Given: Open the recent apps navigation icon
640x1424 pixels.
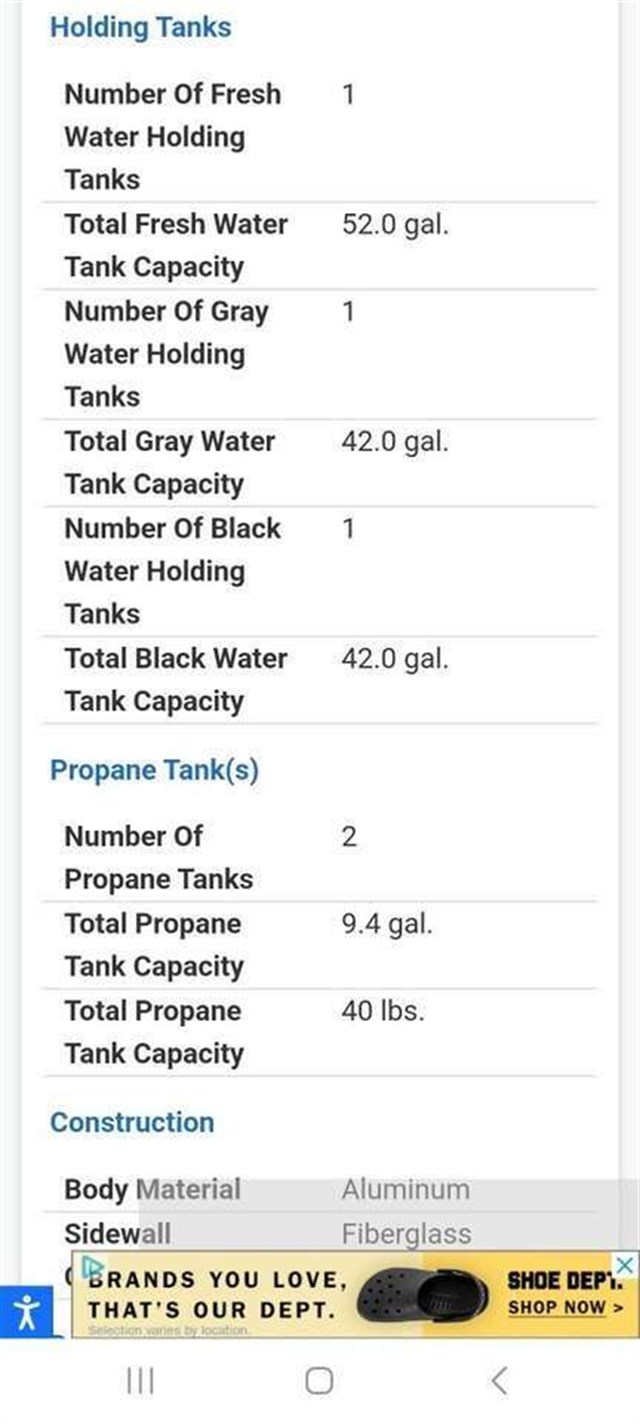Looking at the screenshot, I should (x=140, y=1381).
